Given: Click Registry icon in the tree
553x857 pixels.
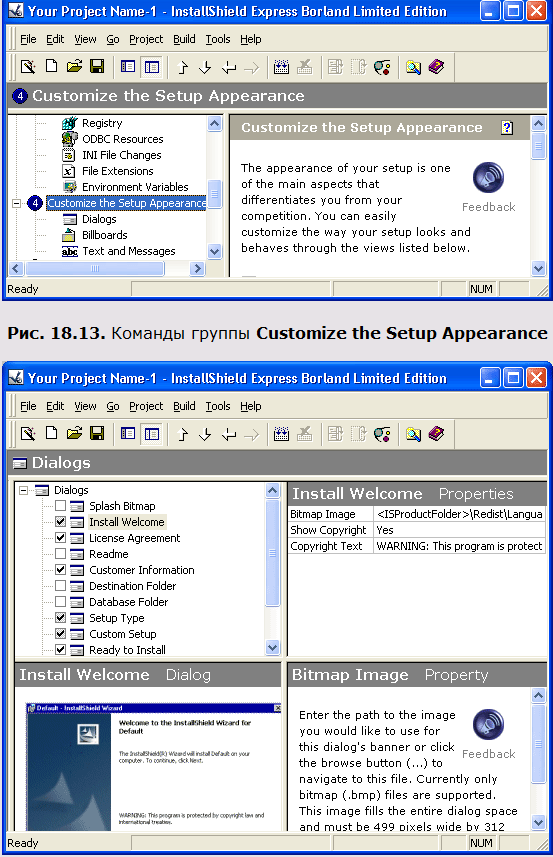Looking at the screenshot, I should click(x=69, y=123).
